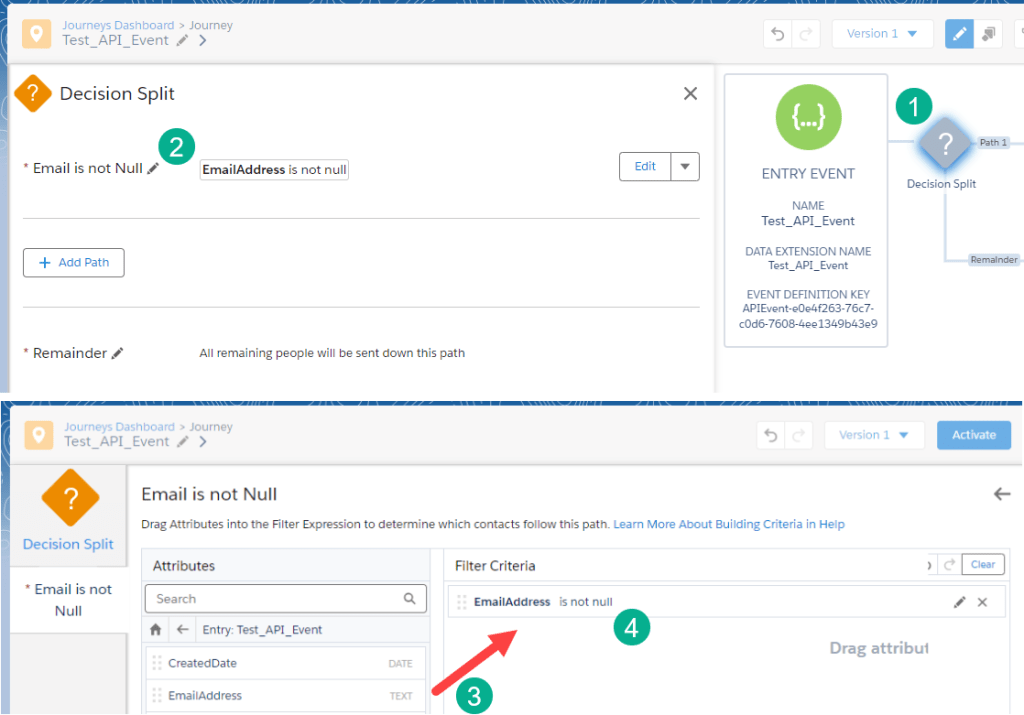Open Learn More About Building Criteria link
The height and width of the screenshot is (715, 1024).
pos(729,524)
